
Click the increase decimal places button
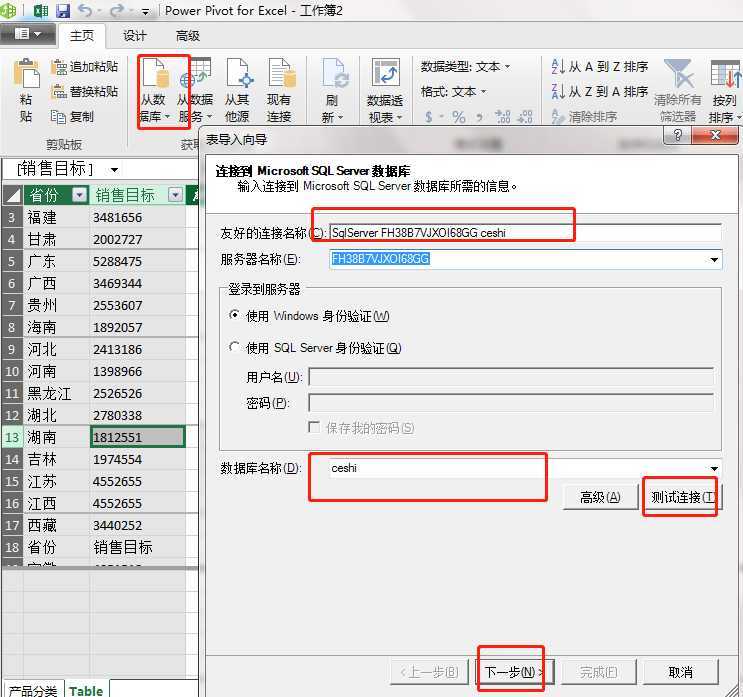click(x=503, y=117)
